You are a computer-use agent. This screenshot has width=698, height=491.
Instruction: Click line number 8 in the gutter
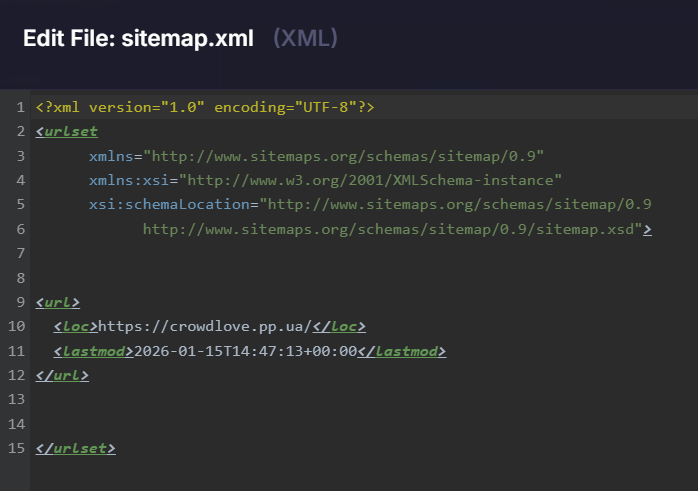point(20,278)
